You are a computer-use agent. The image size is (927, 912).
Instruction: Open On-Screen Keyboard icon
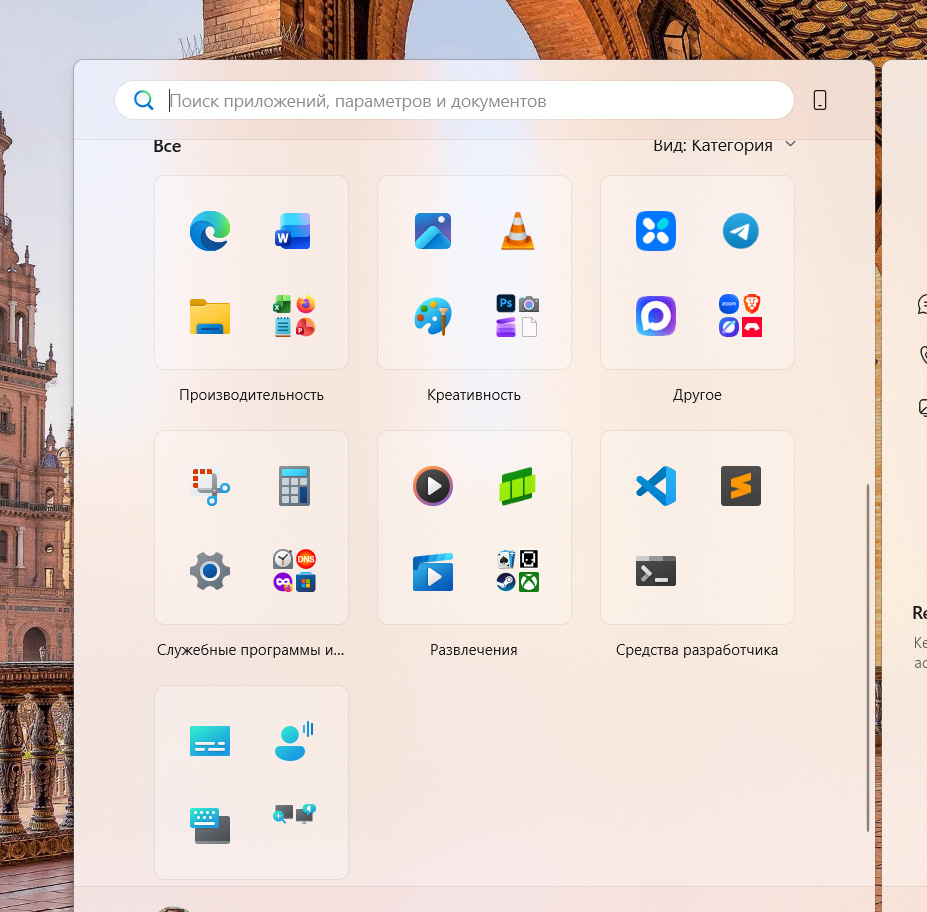210,826
